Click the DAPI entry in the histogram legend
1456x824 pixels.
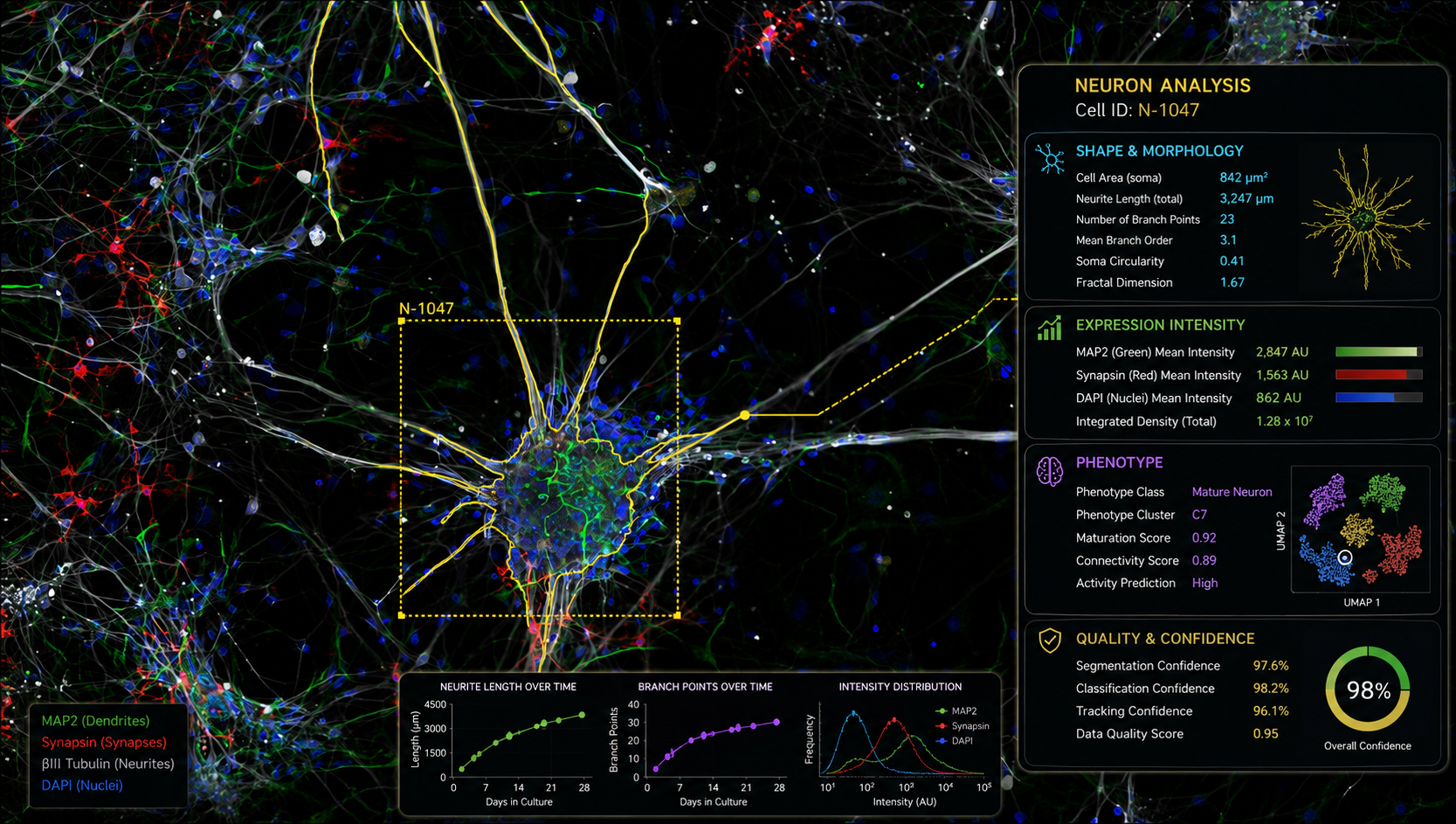pos(954,741)
